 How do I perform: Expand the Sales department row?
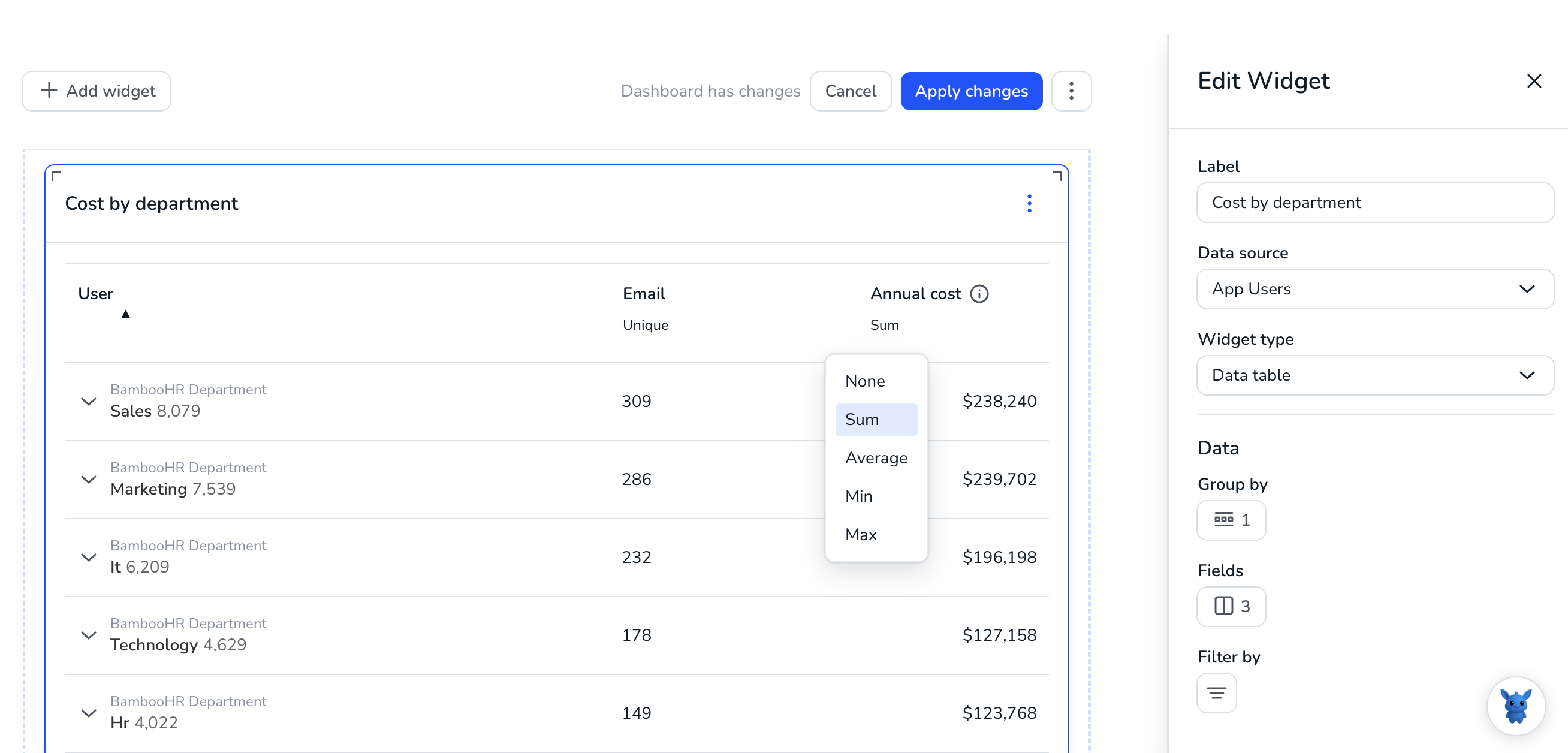pos(89,401)
